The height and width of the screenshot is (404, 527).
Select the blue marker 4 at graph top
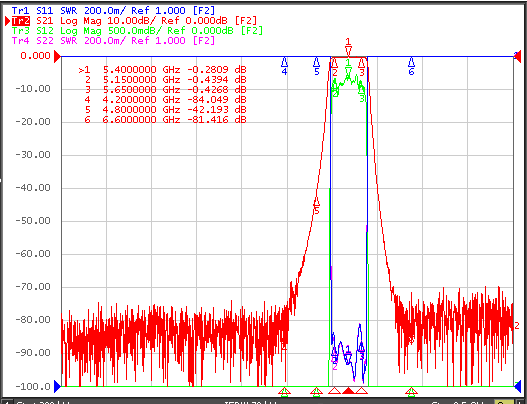click(x=284, y=66)
